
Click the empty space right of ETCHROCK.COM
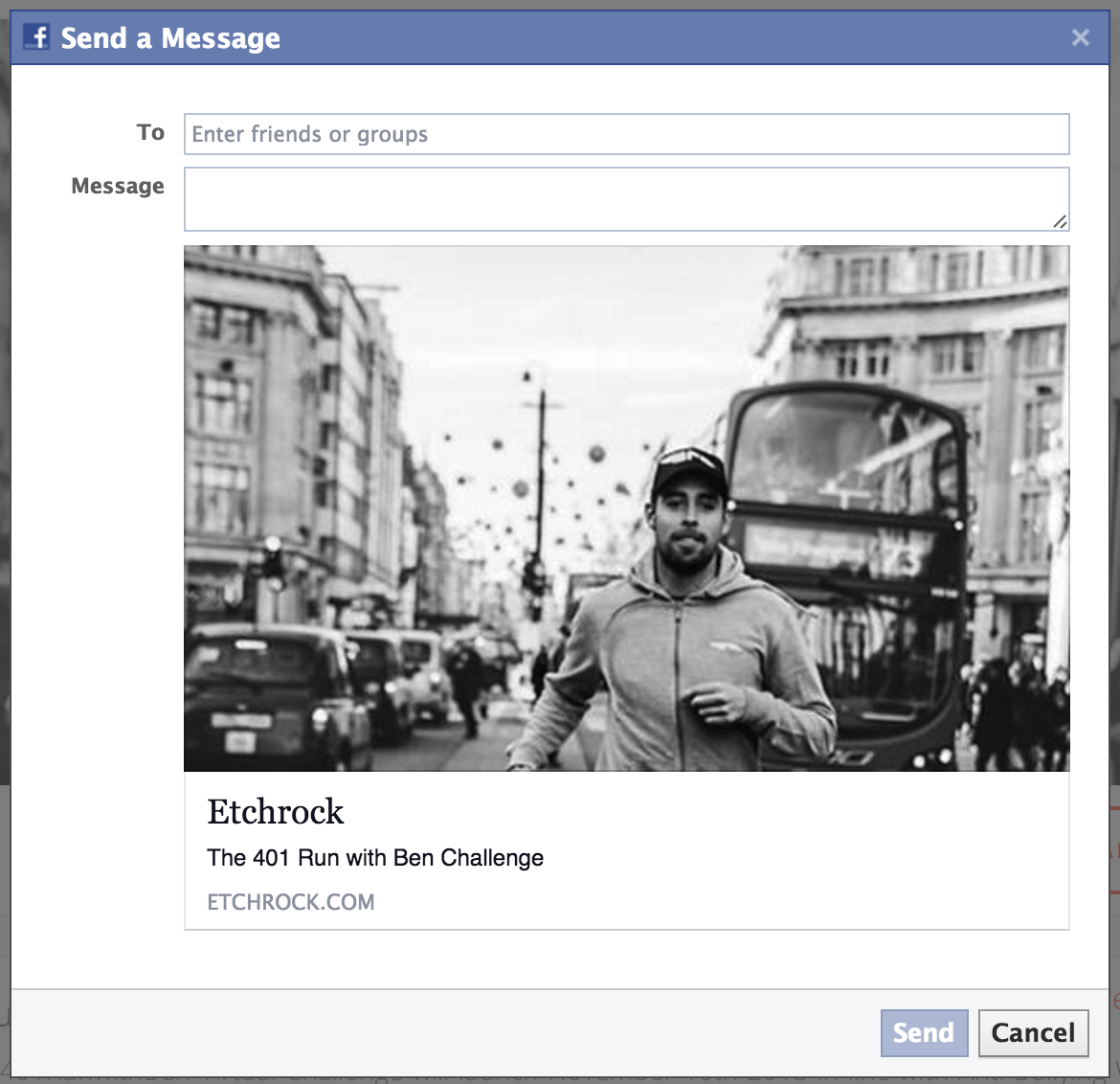click(718, 902)
